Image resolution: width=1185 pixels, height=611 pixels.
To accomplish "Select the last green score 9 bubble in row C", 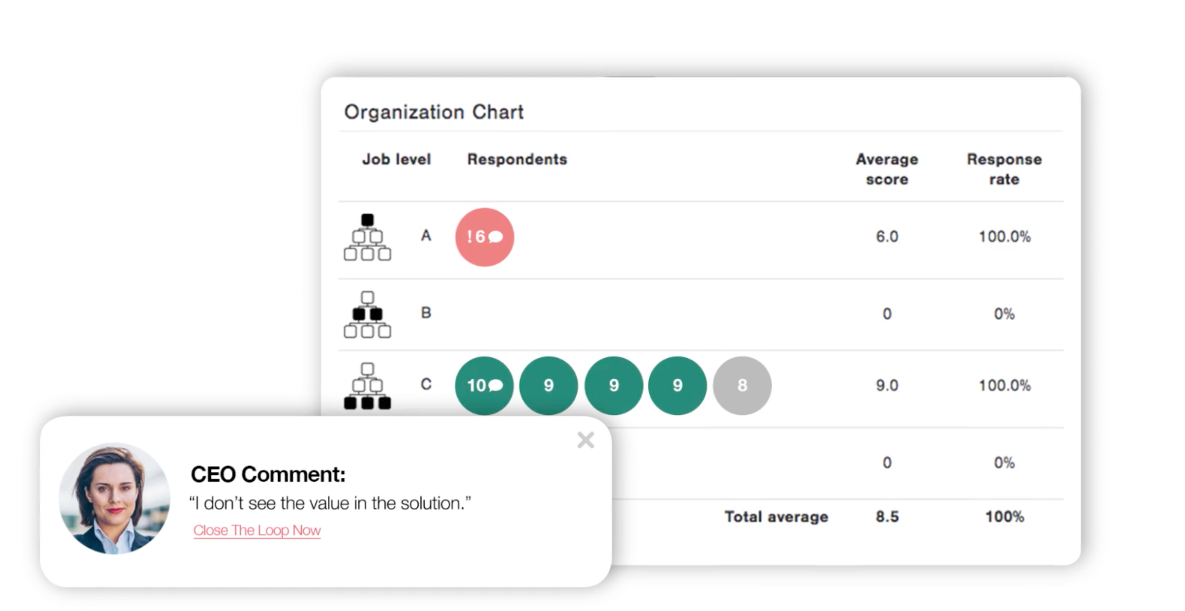I will tap(678, 386).
